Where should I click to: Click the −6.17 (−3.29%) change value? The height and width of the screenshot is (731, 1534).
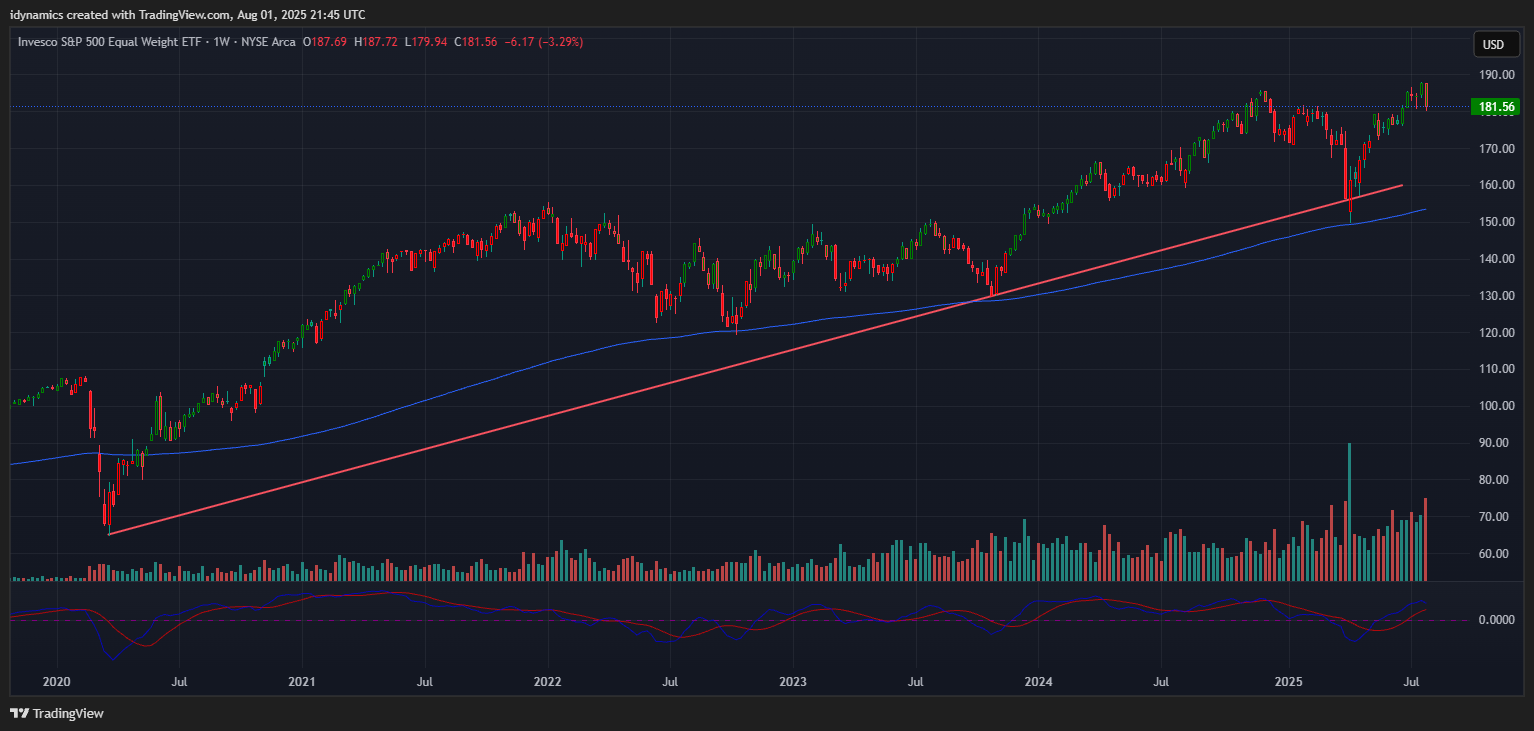pyautogui.click(x=544, y=43)
